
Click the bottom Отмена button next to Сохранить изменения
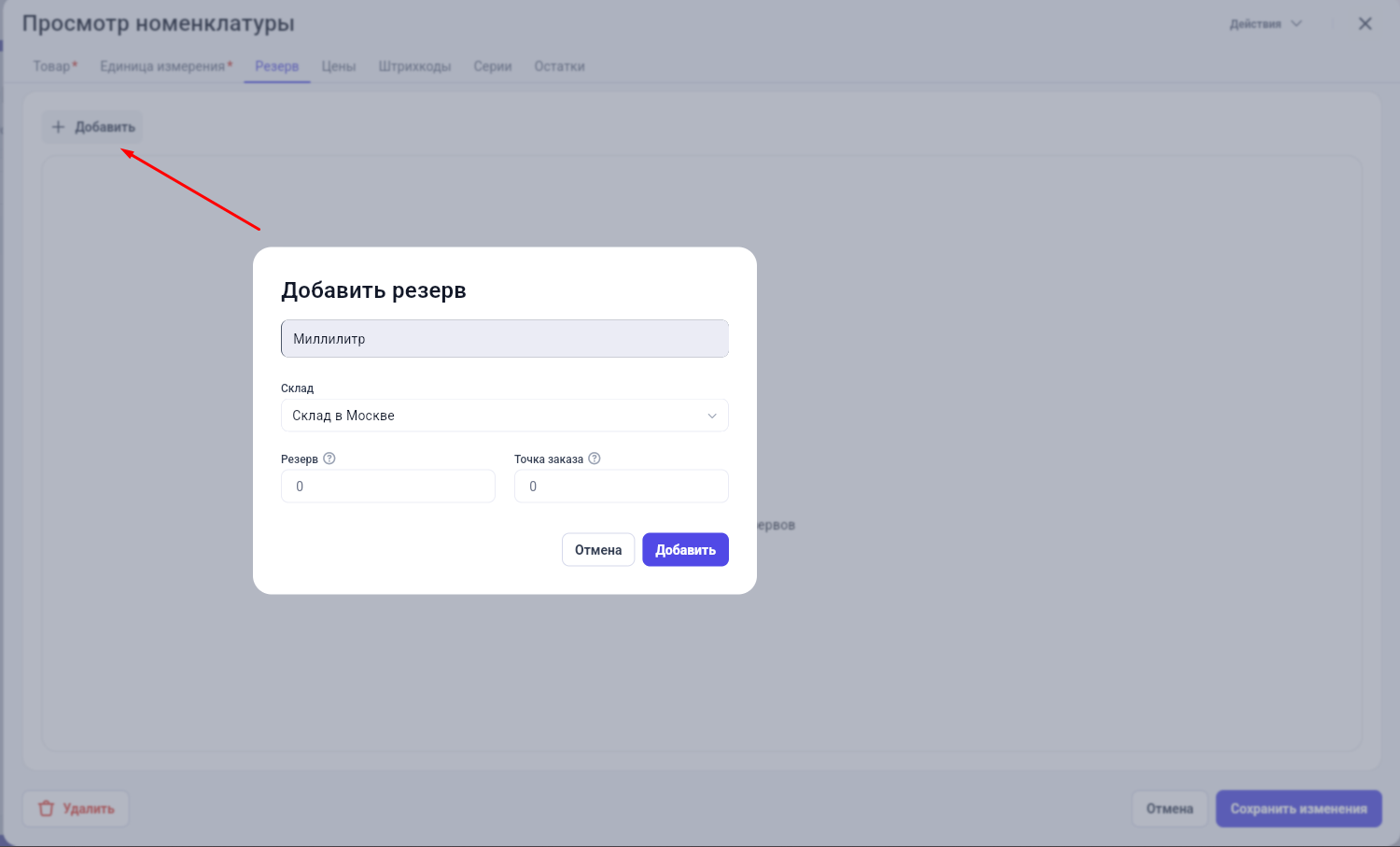point(1169,809)
